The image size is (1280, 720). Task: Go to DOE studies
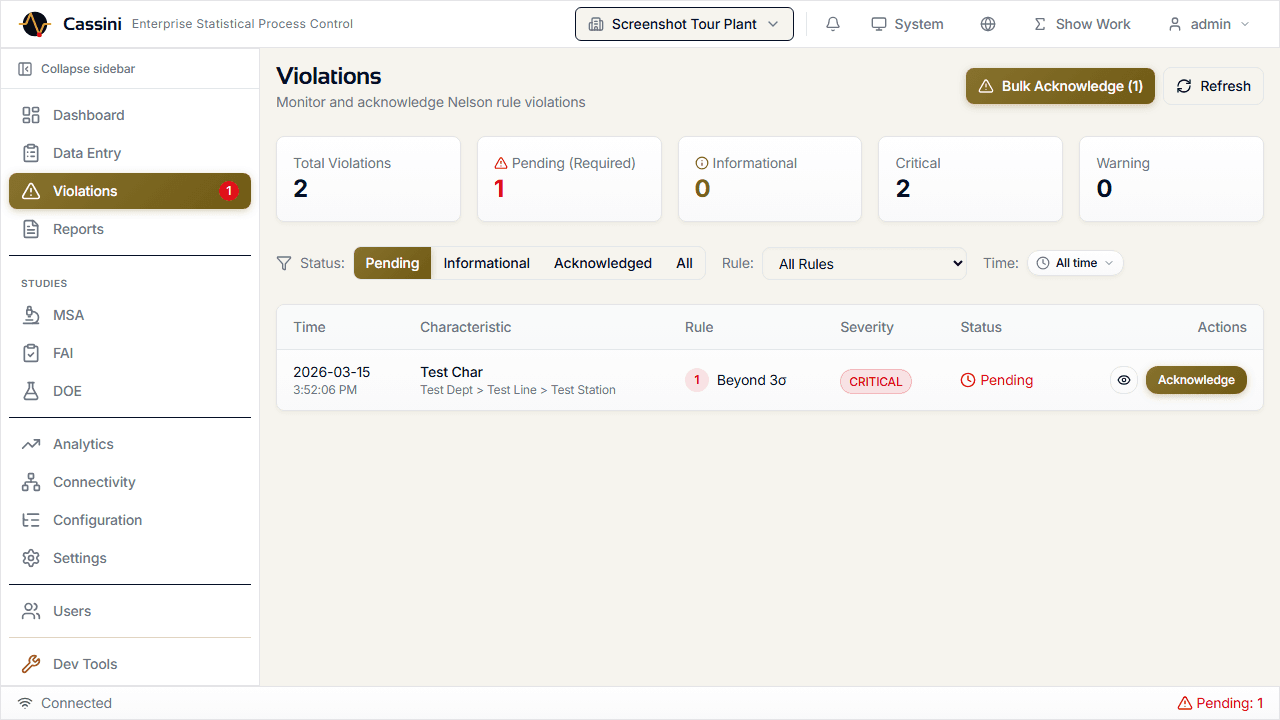[x=67, y=391]
